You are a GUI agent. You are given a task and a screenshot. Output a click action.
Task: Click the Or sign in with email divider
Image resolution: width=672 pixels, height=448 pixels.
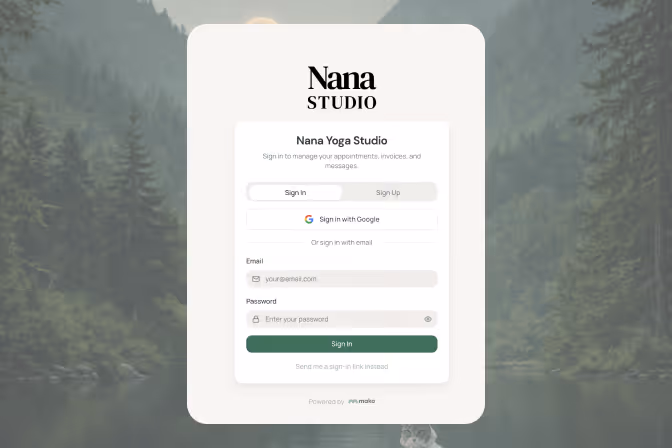[342, 242]
